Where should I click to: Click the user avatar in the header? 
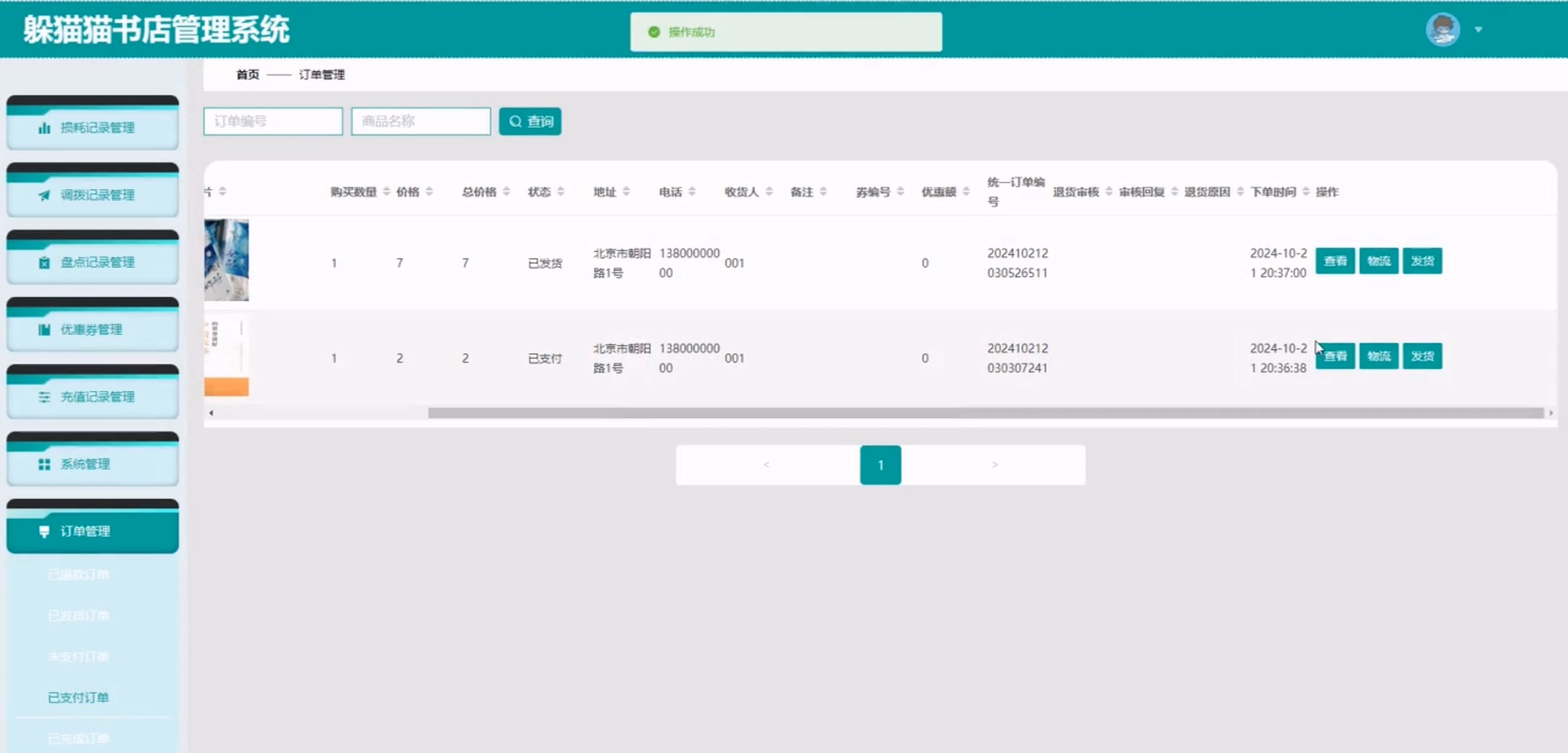1442,29
